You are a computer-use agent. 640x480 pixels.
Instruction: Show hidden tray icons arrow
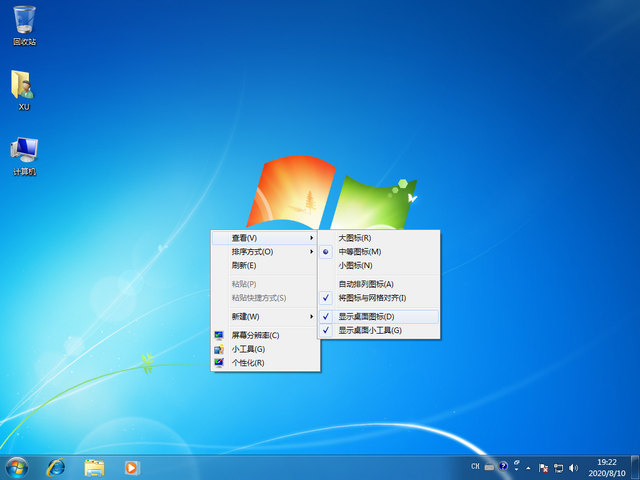(x=529, y=467)
